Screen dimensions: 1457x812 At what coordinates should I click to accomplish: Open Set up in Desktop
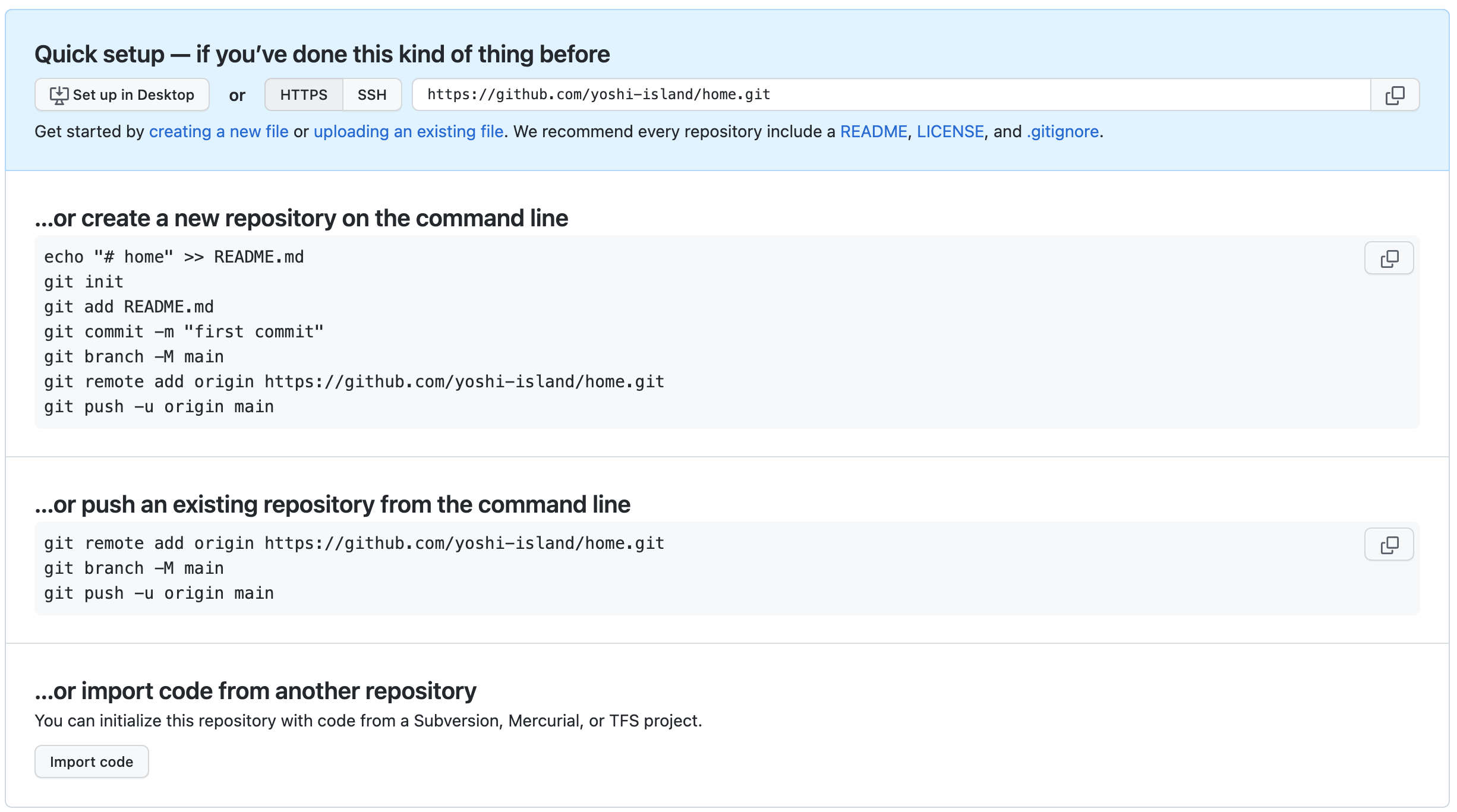click(122, 95)
